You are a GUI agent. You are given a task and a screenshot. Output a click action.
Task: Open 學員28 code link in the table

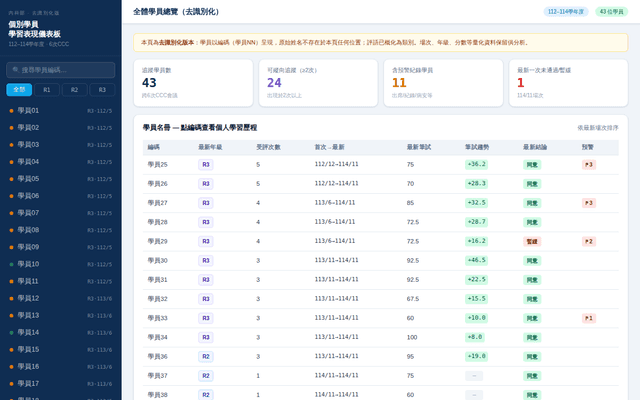pyautogui.click(x=158, y=222)
